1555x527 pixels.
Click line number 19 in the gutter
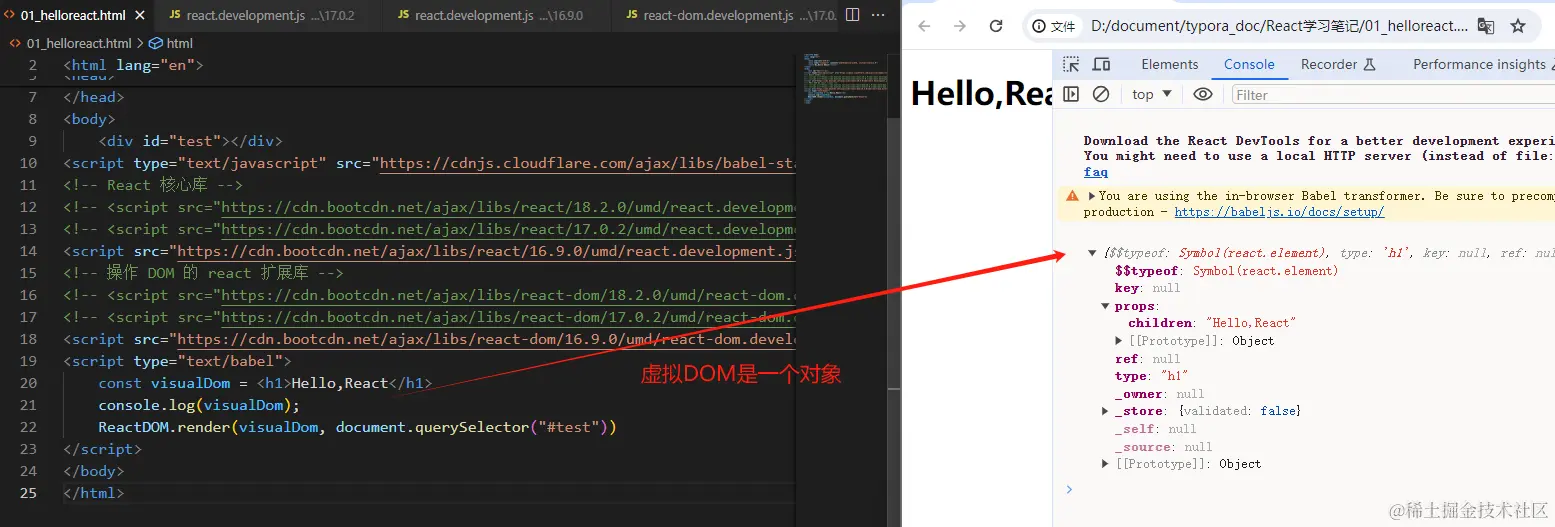pos(28,361)
